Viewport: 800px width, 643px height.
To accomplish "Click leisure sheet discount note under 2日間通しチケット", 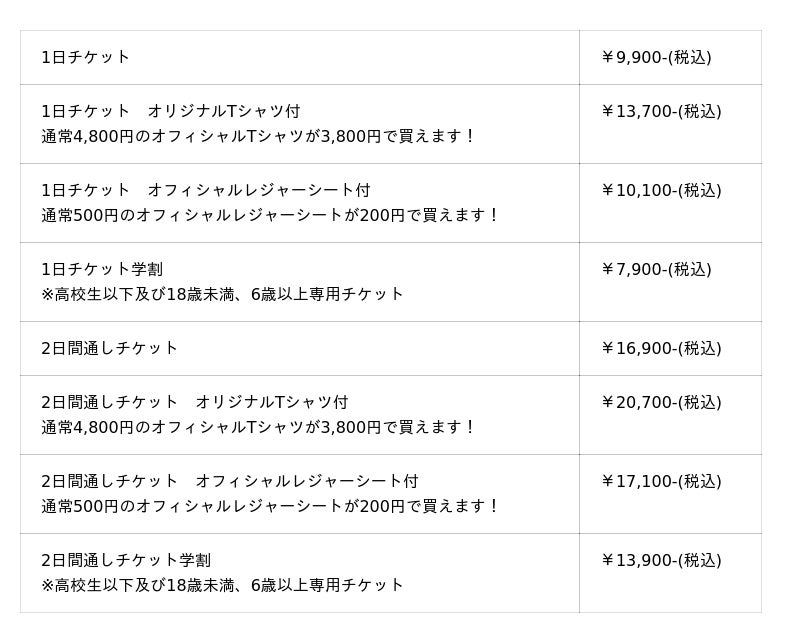I will [270, 506].
